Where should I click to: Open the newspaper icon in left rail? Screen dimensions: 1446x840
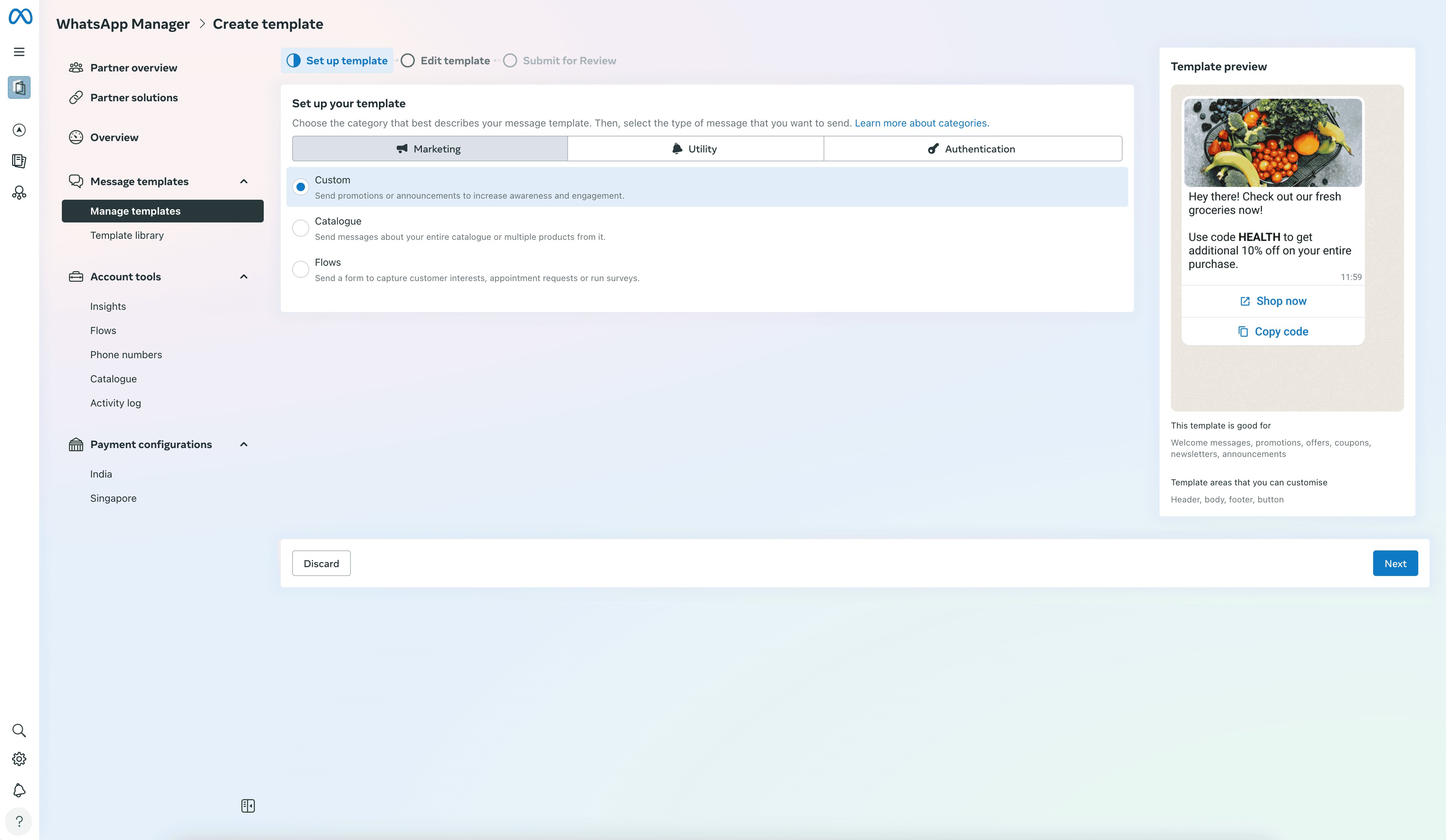19,161
